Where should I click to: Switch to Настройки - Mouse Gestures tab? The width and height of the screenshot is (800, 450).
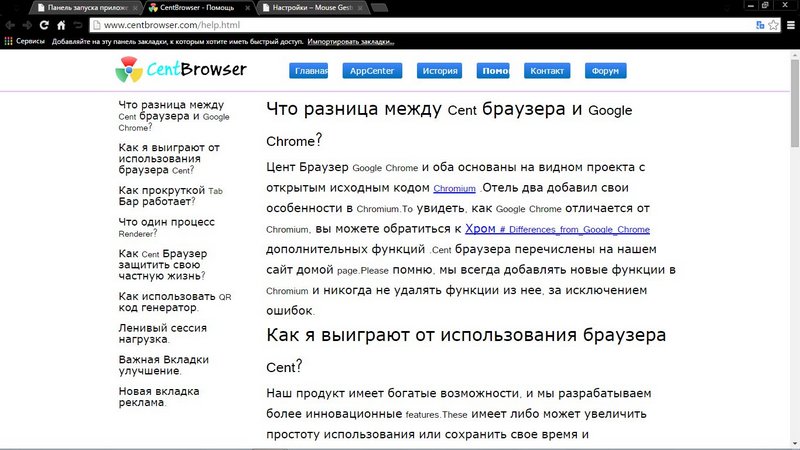click(x=312, y=8)
